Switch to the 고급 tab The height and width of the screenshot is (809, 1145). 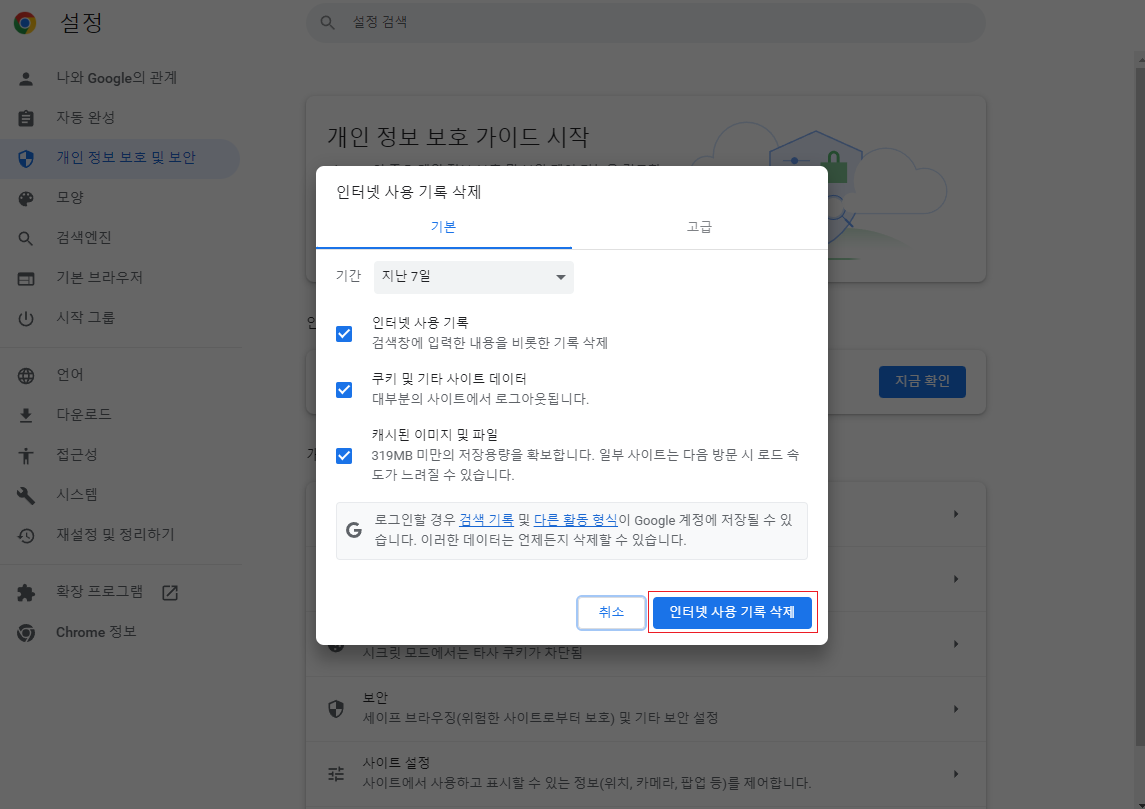[x=699, y=227]
